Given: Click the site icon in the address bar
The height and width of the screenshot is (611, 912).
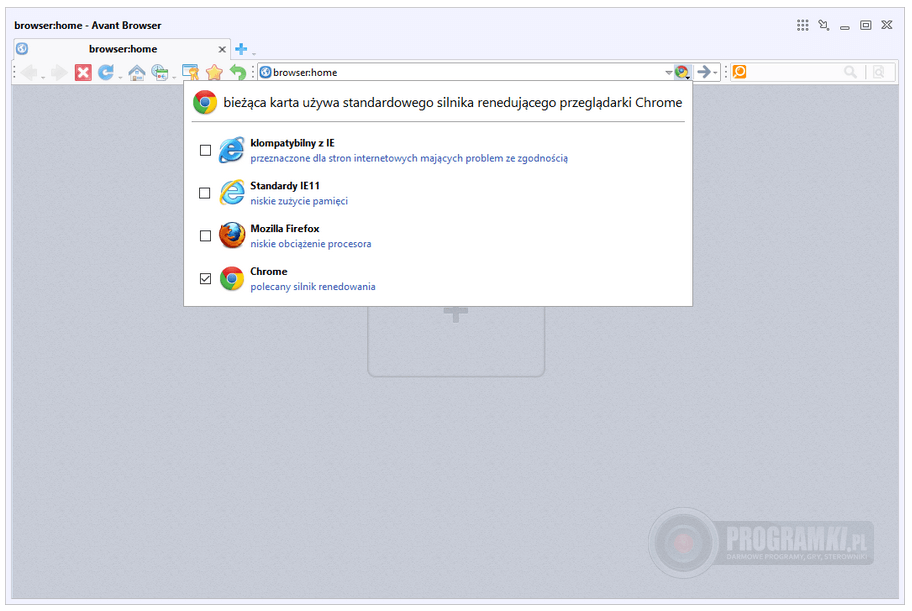Looking at the screenshot, I should (265, 72).
